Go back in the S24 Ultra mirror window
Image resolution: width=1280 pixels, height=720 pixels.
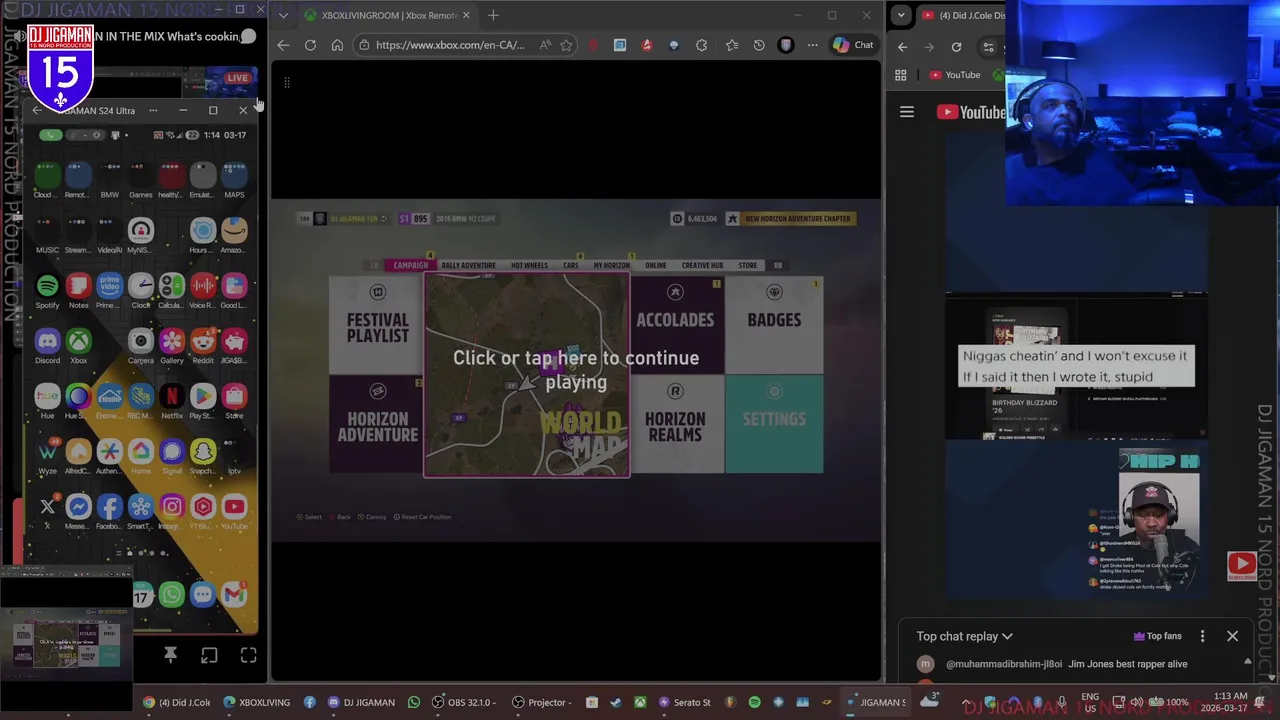point(37,110)
